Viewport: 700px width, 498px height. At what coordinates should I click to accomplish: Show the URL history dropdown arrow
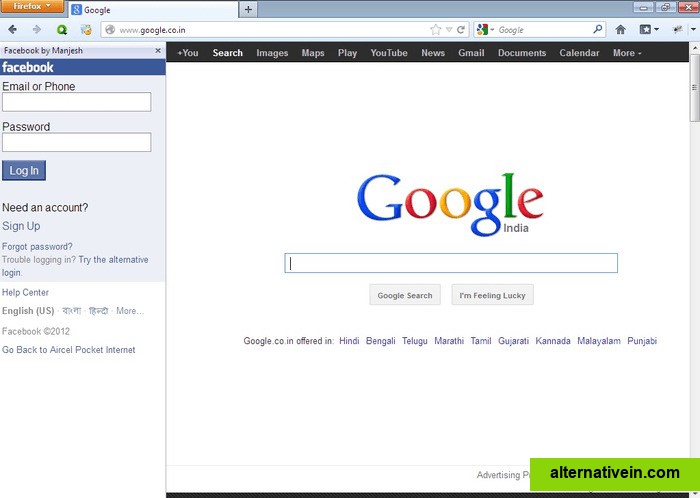point(449,30)
